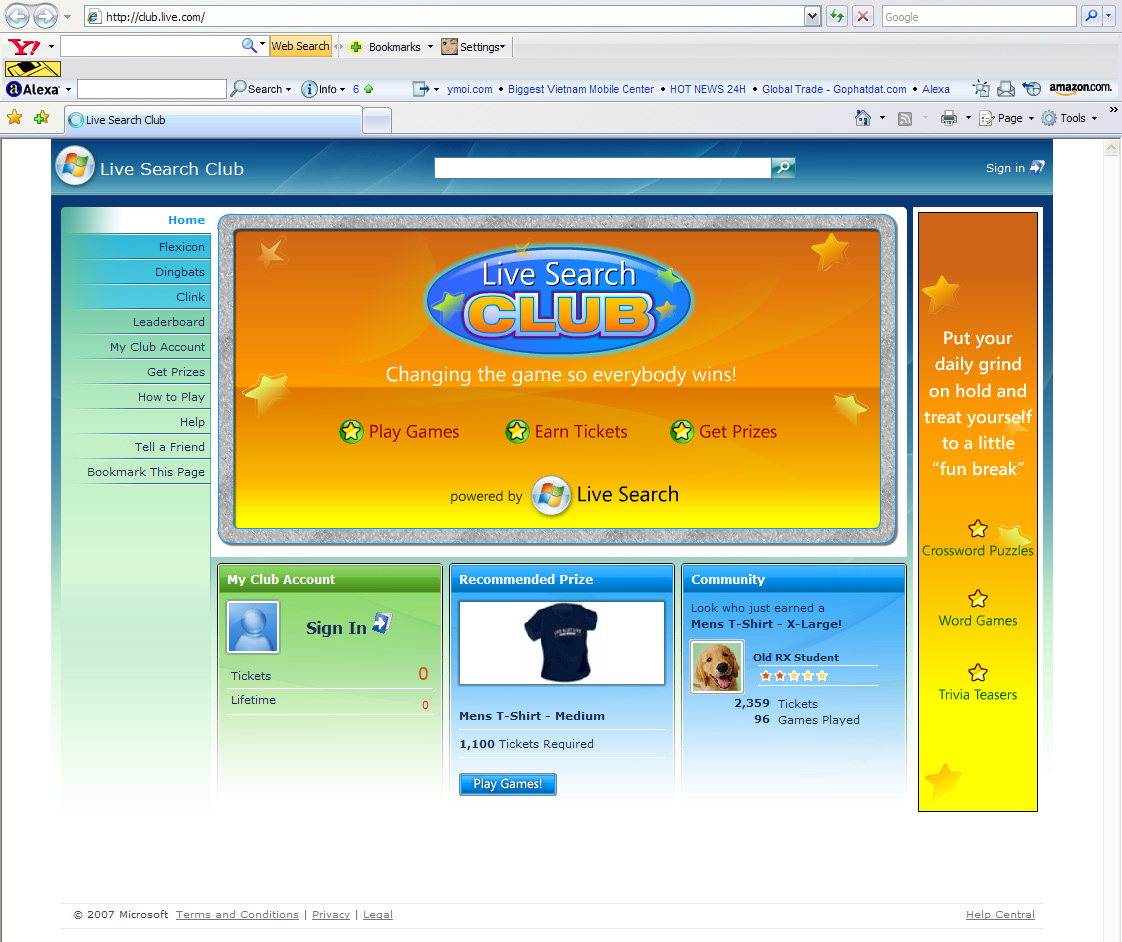The image size is (1122, 942).
Task: Open the Tools menu dropdown
Action: (x=1094, y=119)
